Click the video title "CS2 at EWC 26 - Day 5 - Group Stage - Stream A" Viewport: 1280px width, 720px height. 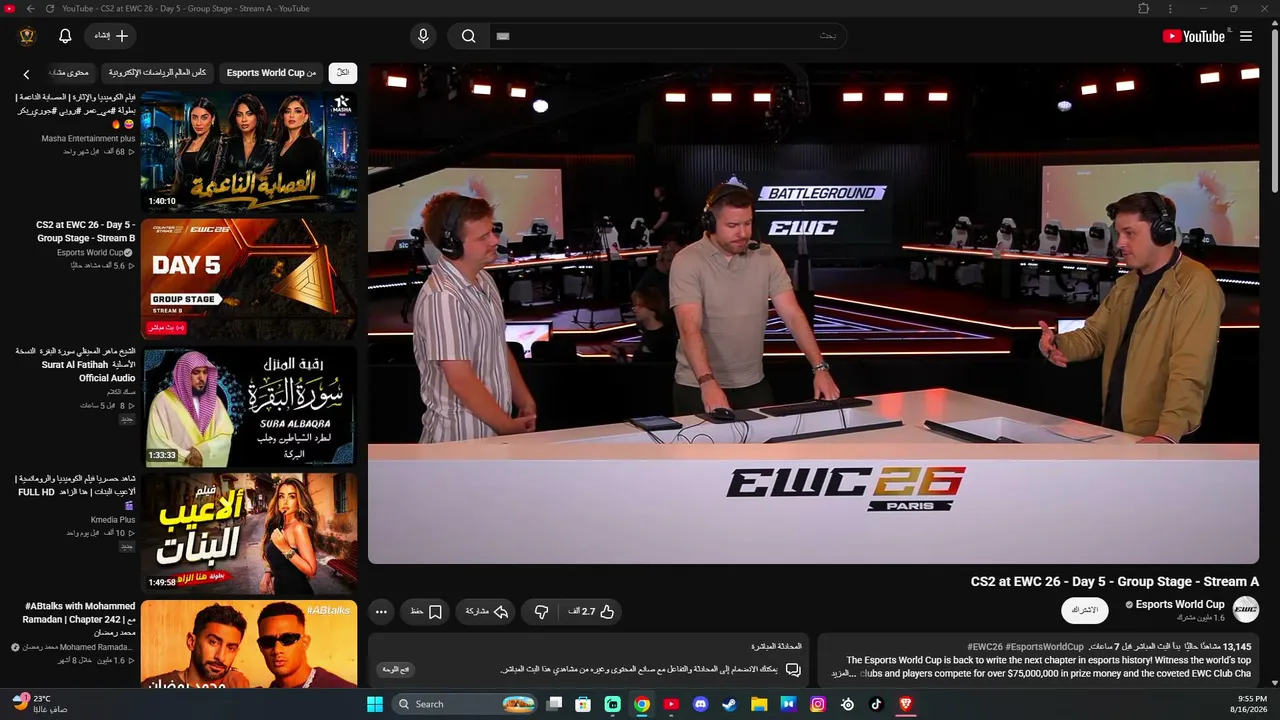[x=1115, y=582]
